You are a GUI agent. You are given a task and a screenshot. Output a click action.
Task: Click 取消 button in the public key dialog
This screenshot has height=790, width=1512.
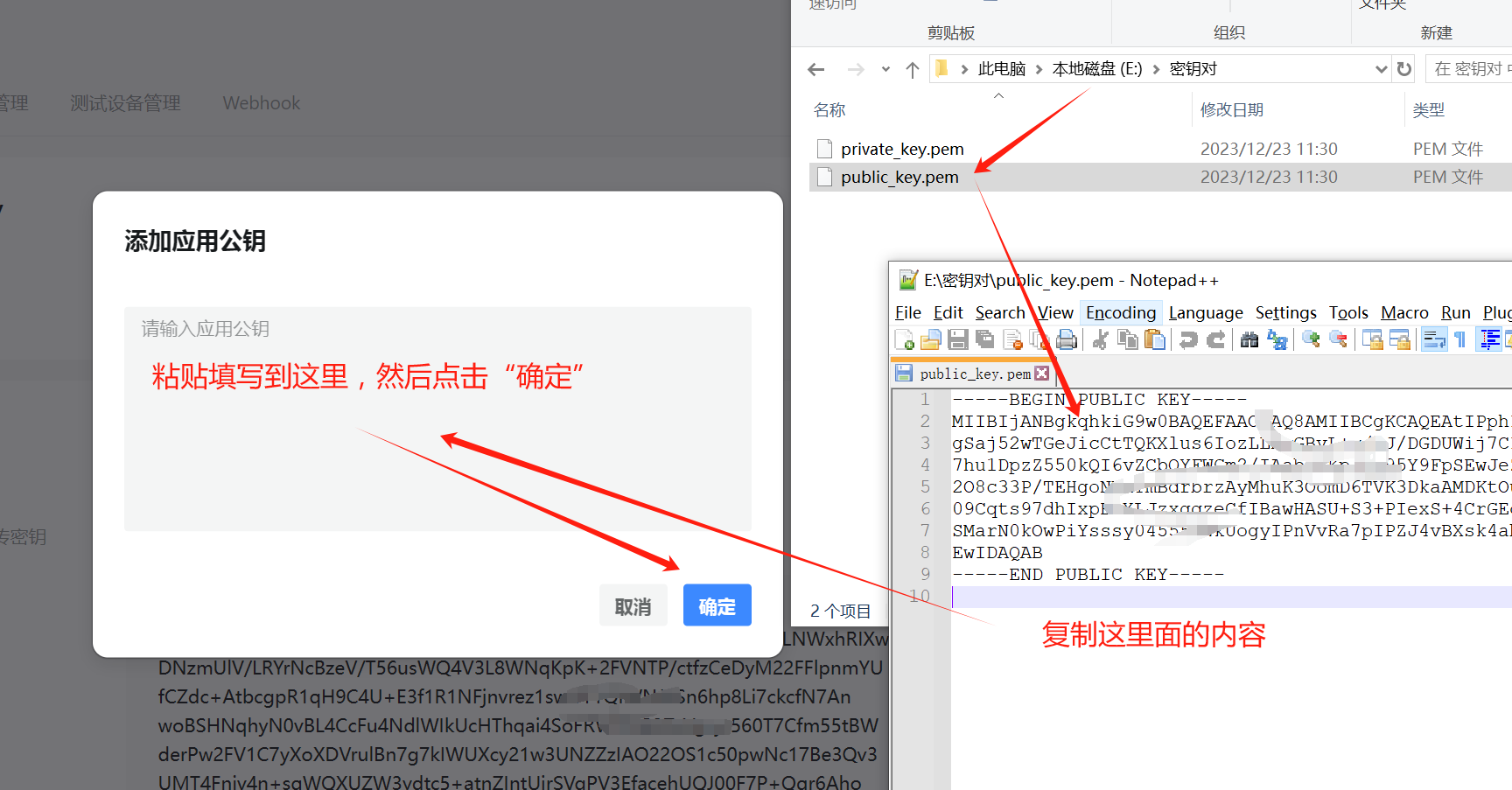[633, 605]
